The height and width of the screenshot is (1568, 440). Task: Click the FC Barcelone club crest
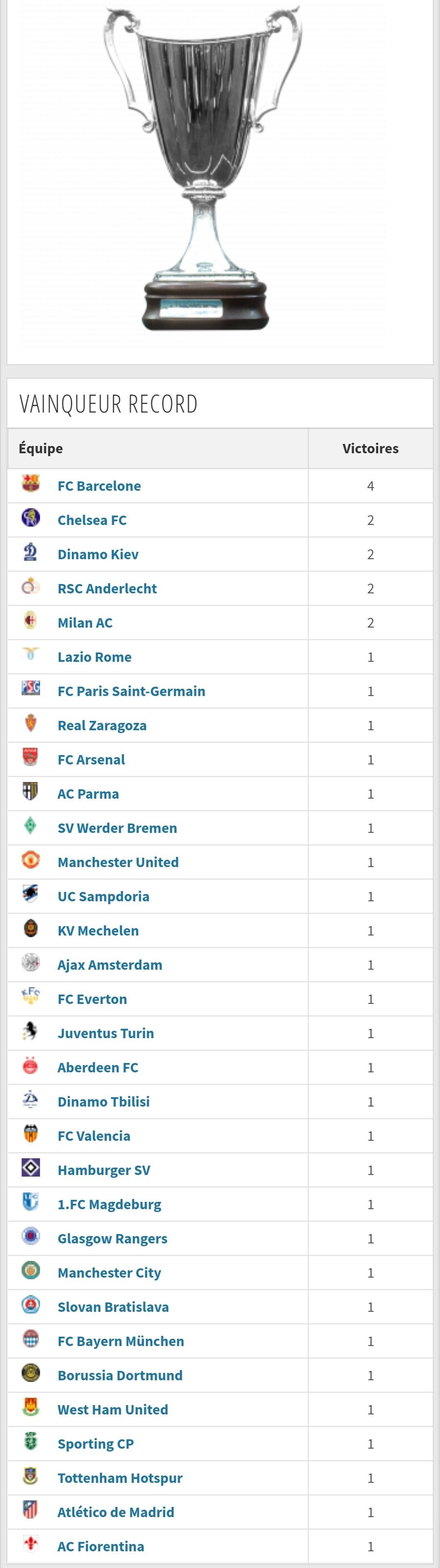(x=31, y=484)
